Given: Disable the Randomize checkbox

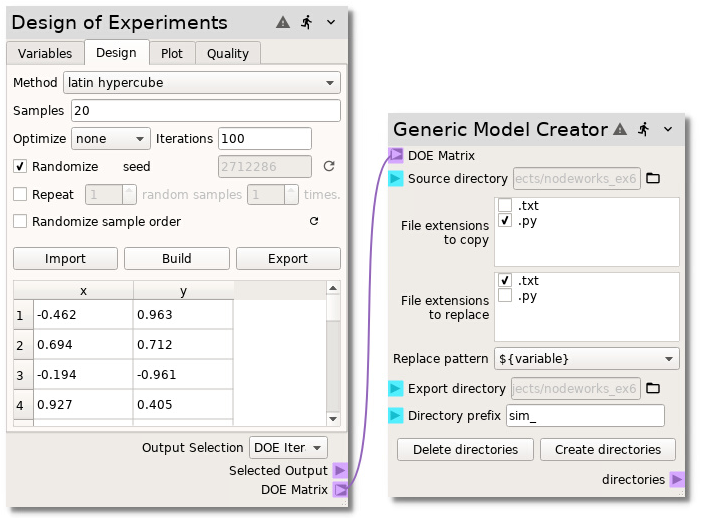Looking at the screenshot, I should pyautogui.click(x=20, y=166).
